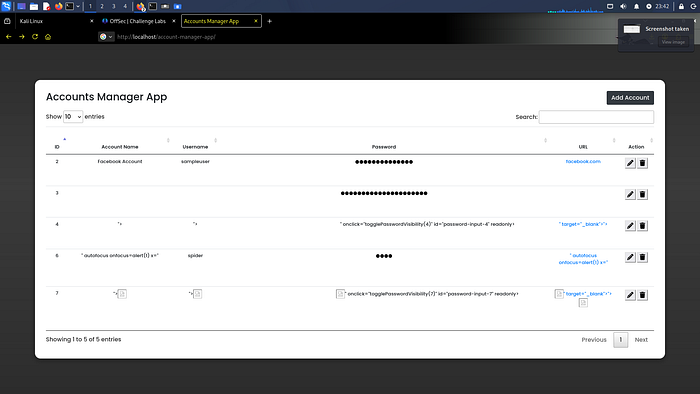Switch to workspace 4

tap(125, 6)
